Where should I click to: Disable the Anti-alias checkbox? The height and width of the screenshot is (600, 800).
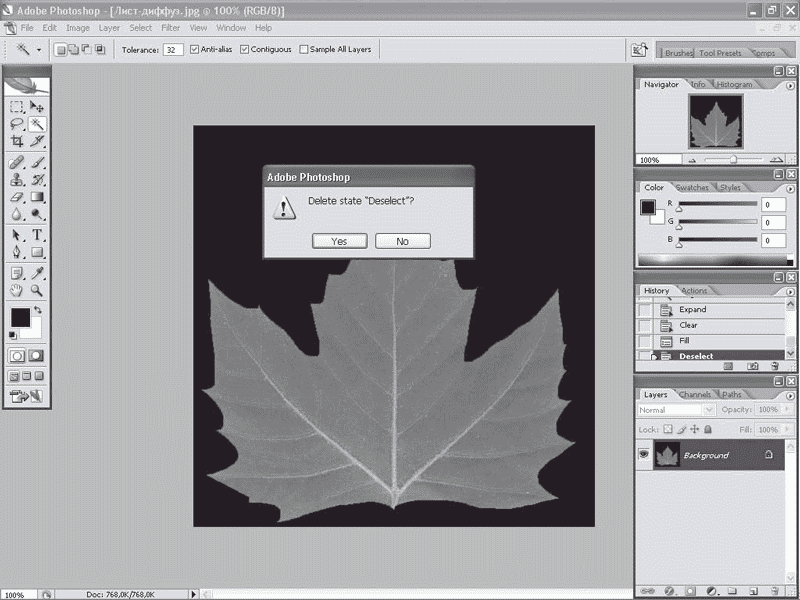pyautogui.click(x=194, y=48)
